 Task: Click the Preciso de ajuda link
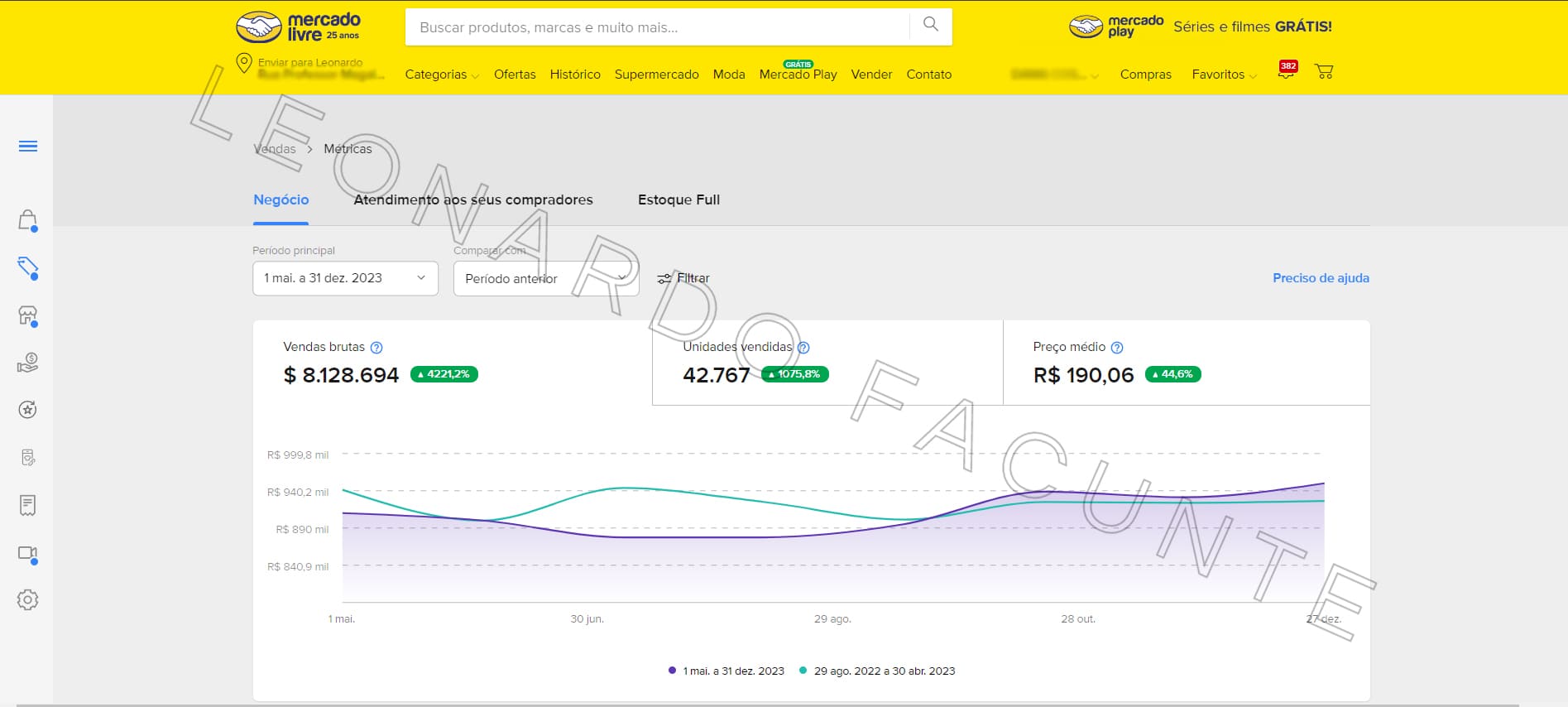(1321, 278)
